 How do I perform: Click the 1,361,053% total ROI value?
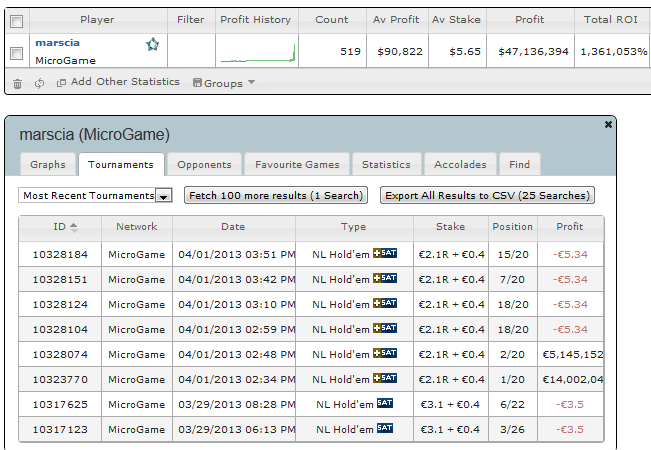point(614,51)
